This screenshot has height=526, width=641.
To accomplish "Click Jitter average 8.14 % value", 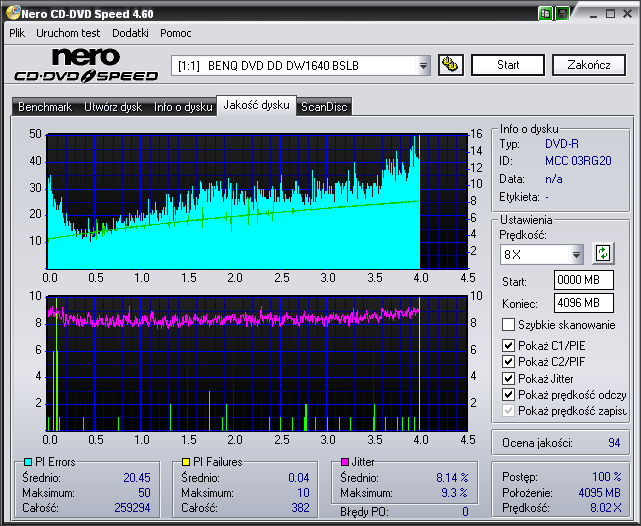I will pyautogui.click(x=452, y=477).
